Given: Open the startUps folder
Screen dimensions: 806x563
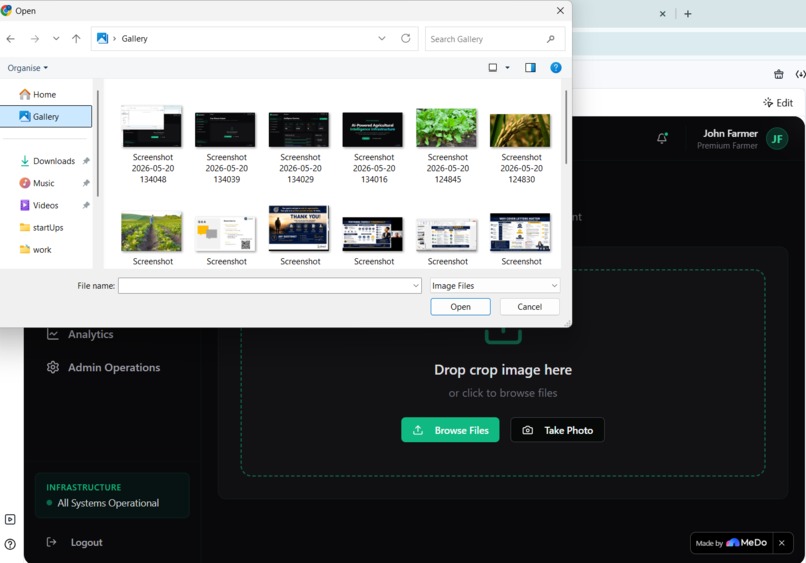Looking at the screenshot, I should 46,227.
